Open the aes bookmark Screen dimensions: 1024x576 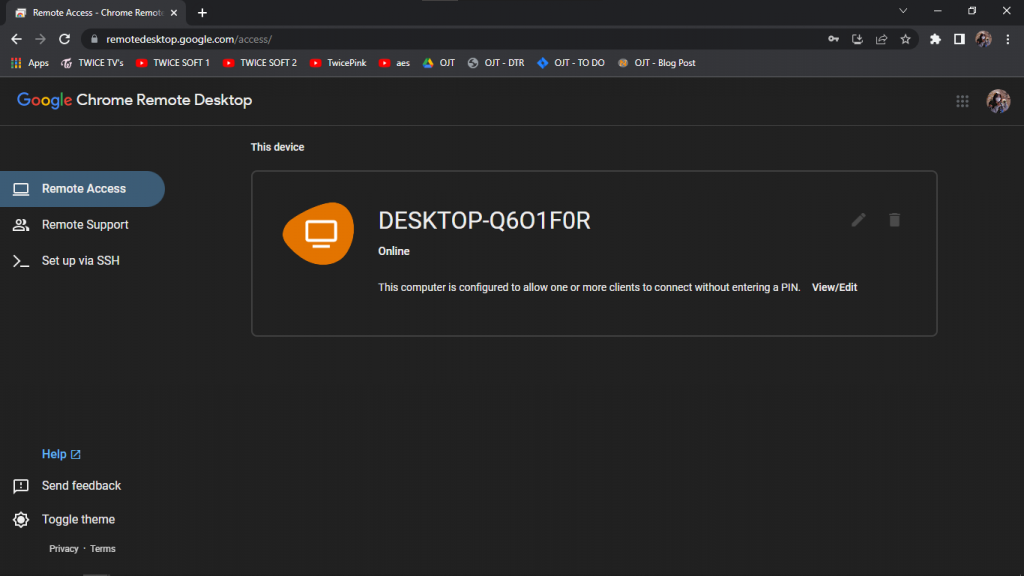[x=394, y=63]
